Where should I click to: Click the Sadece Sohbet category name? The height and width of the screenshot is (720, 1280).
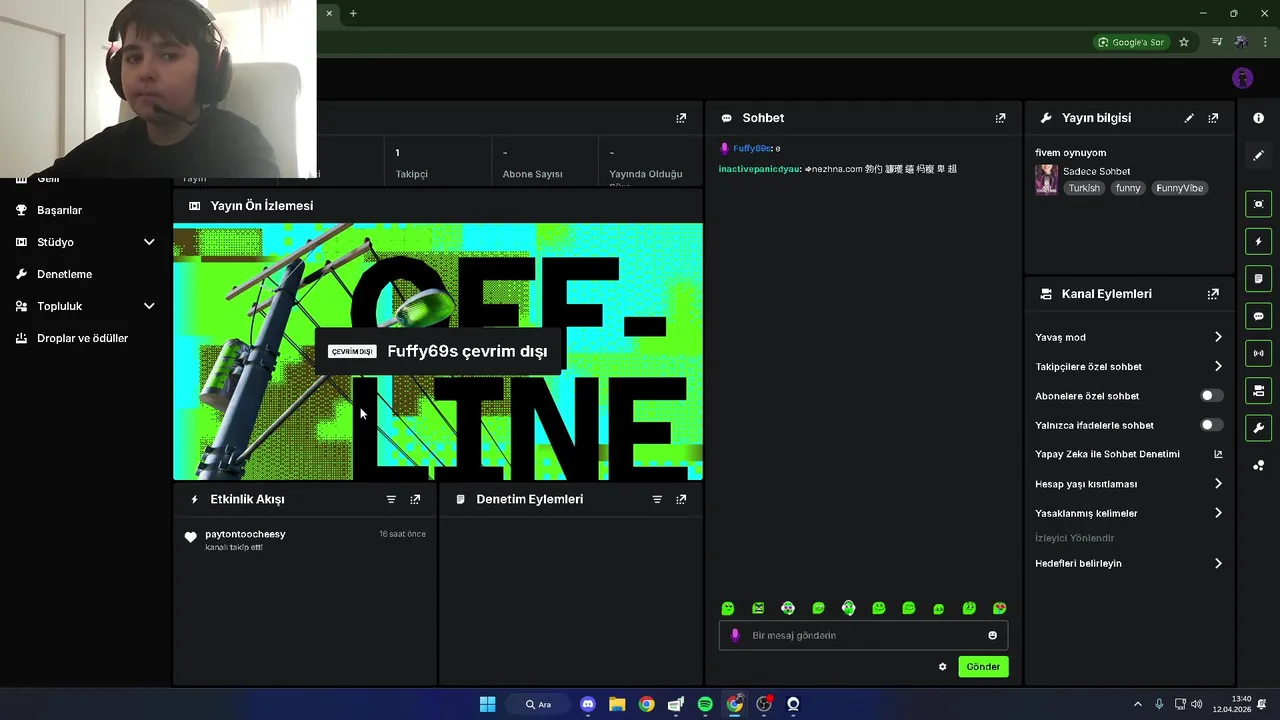click(x=1096, y=172)
